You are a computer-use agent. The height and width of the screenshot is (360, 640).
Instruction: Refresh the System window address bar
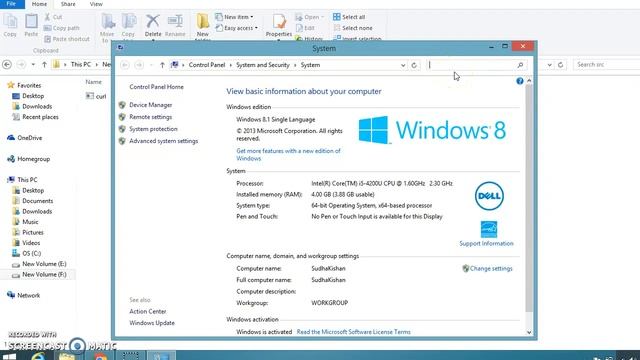click(414, 65)
